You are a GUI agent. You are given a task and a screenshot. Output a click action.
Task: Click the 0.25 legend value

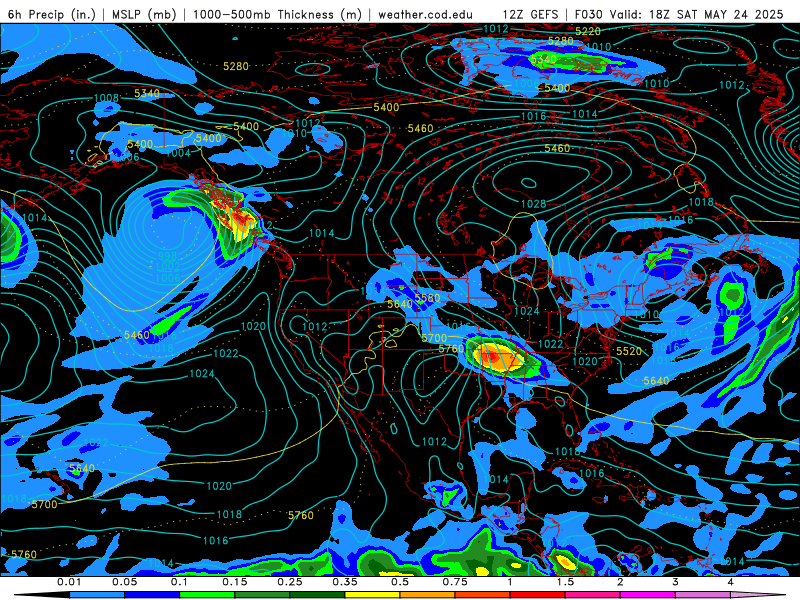(x=290, y=582)
